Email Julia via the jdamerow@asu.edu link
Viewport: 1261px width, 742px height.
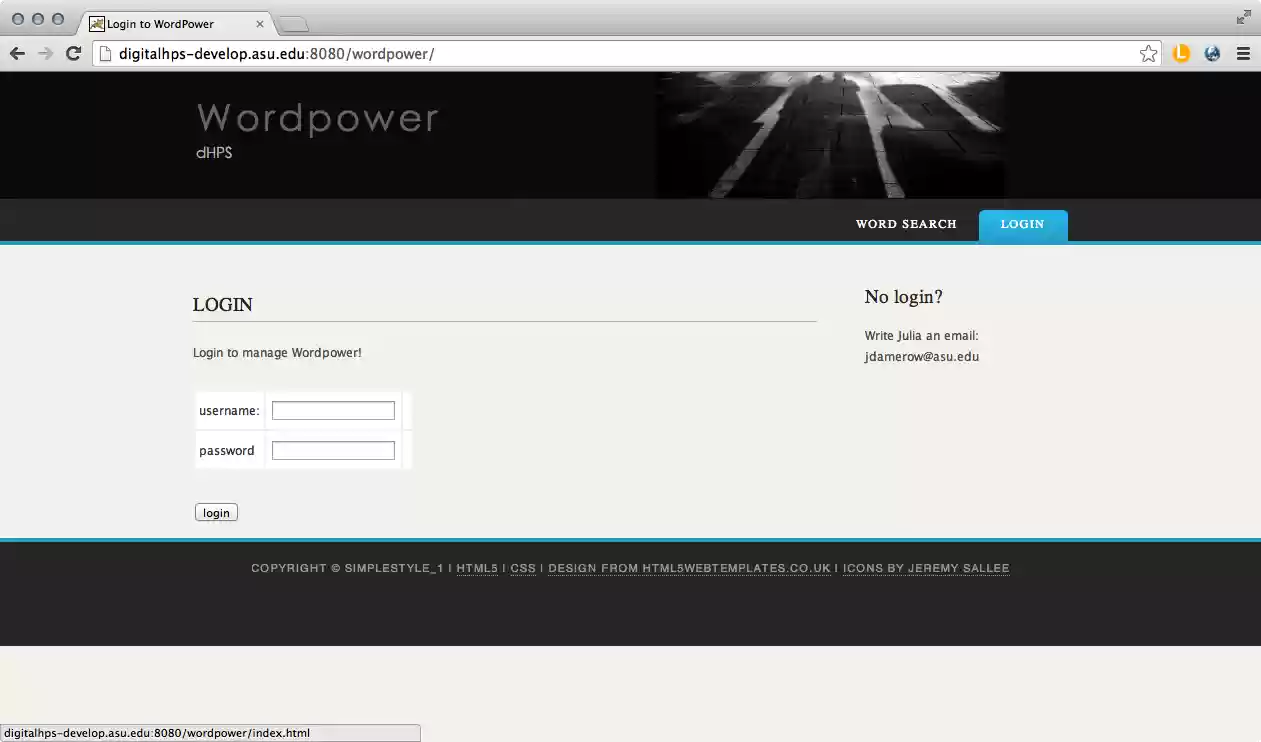(x=921, y=356)
